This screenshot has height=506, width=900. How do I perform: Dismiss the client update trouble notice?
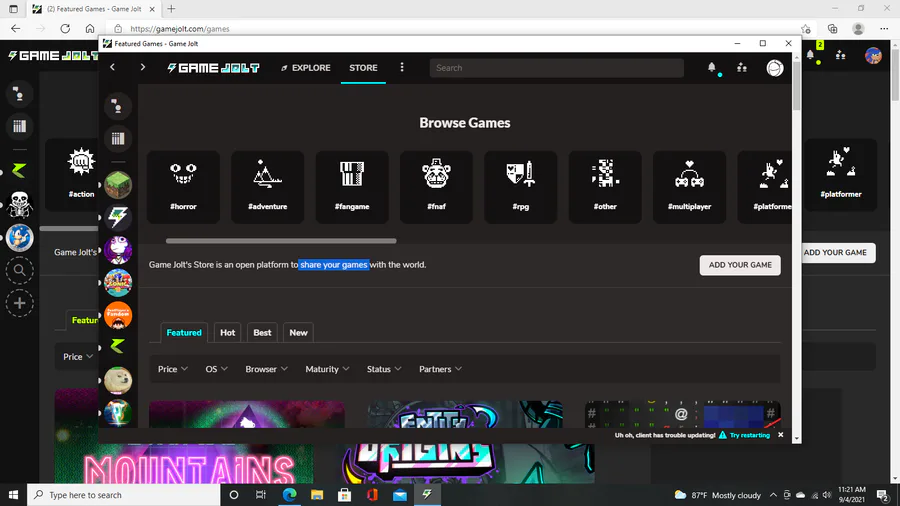tap(781, 435)
